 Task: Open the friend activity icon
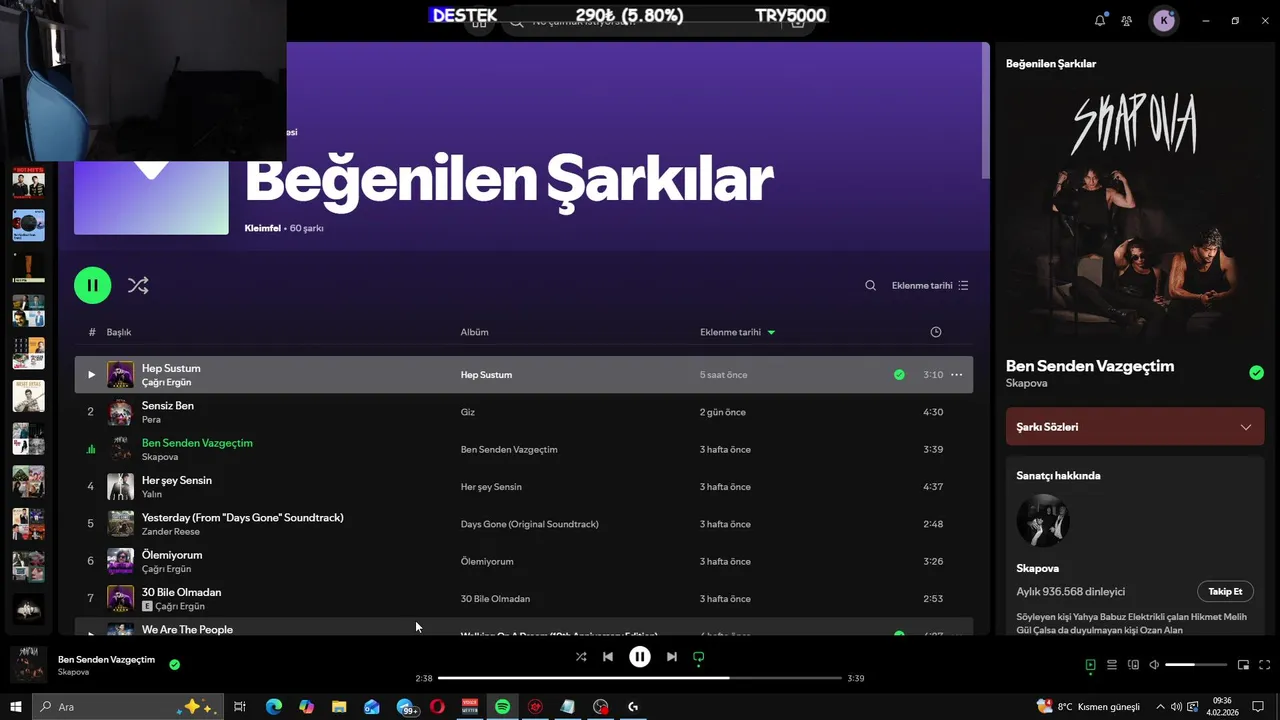tap(1127, 20)
